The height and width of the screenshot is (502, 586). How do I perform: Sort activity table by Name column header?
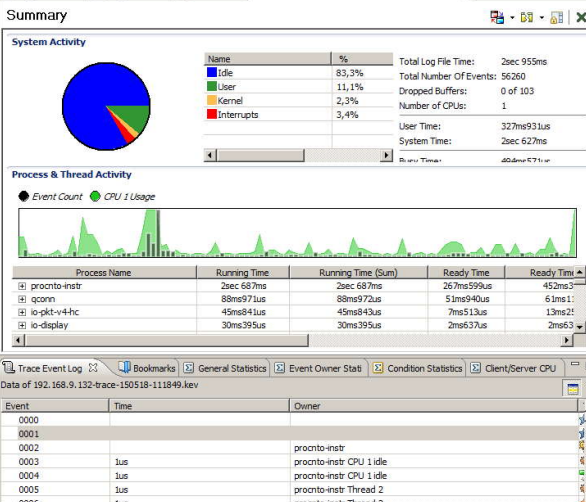[x=268, y=59]
